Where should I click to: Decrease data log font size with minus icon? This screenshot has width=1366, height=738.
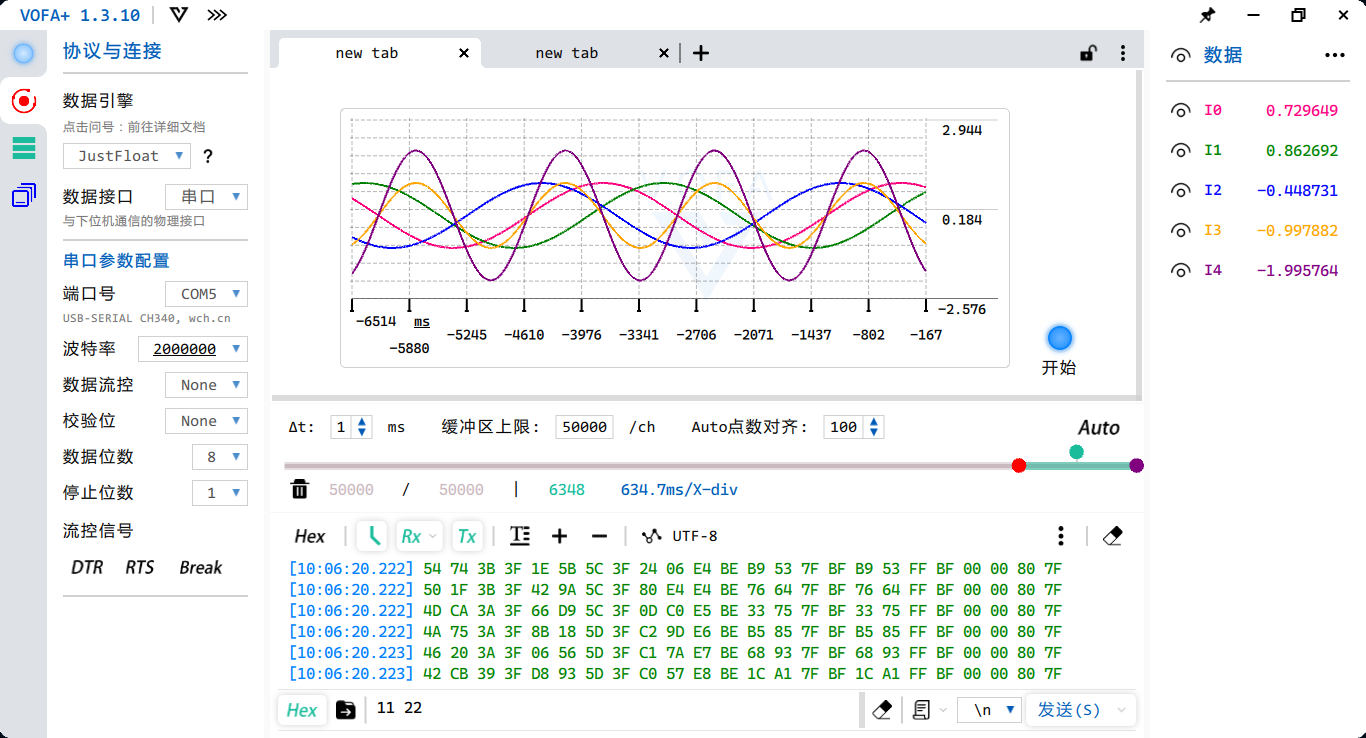point(599,536)
